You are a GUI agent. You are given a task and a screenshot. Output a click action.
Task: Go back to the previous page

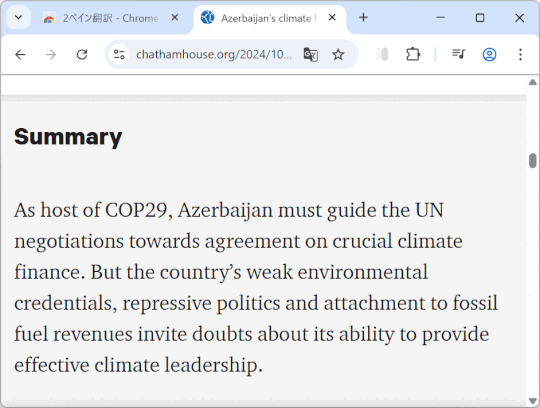click(x=20, y=54)
